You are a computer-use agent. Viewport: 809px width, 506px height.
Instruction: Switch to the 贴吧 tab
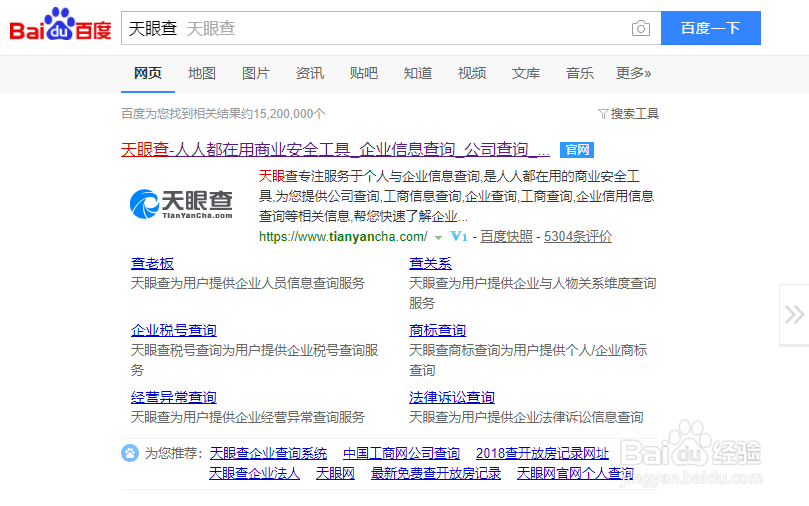364,73
